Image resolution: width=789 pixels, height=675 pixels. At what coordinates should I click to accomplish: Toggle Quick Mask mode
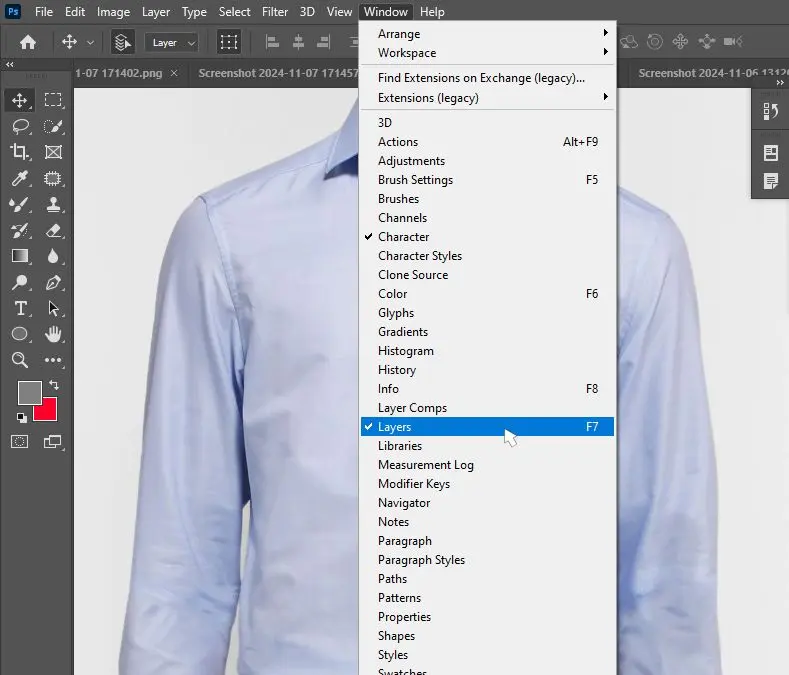point(19,441)
